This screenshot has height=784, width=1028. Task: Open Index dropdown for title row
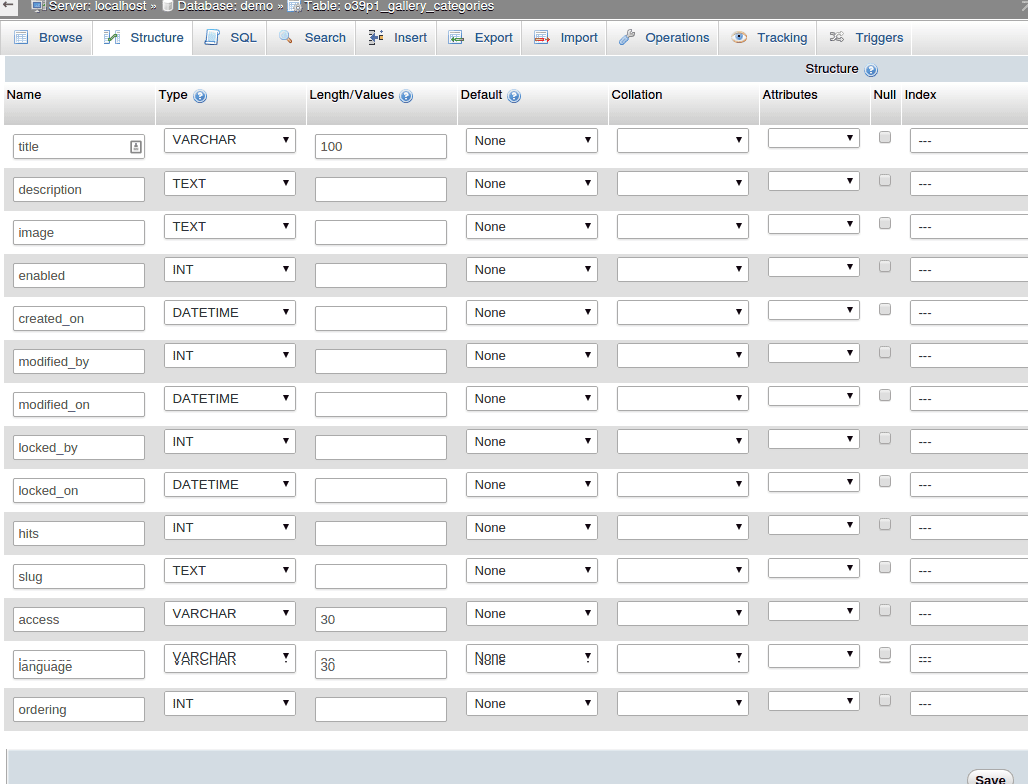[x=969, y=140]
